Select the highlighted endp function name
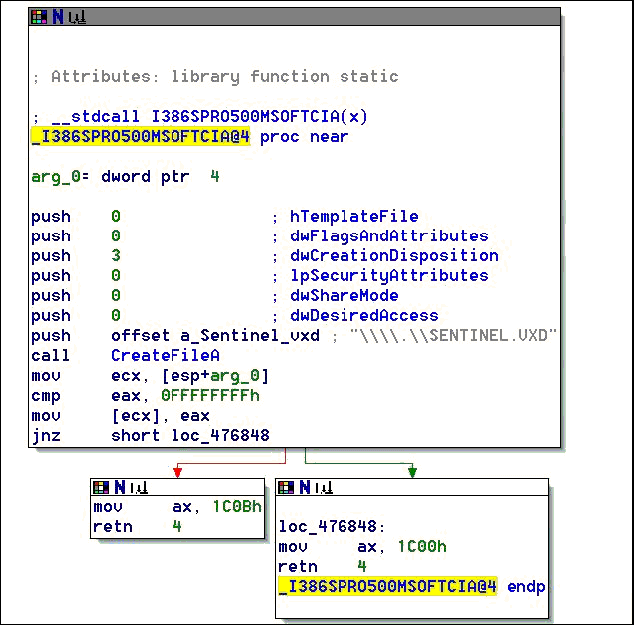 pyautogui.click(x=388, y=587)
